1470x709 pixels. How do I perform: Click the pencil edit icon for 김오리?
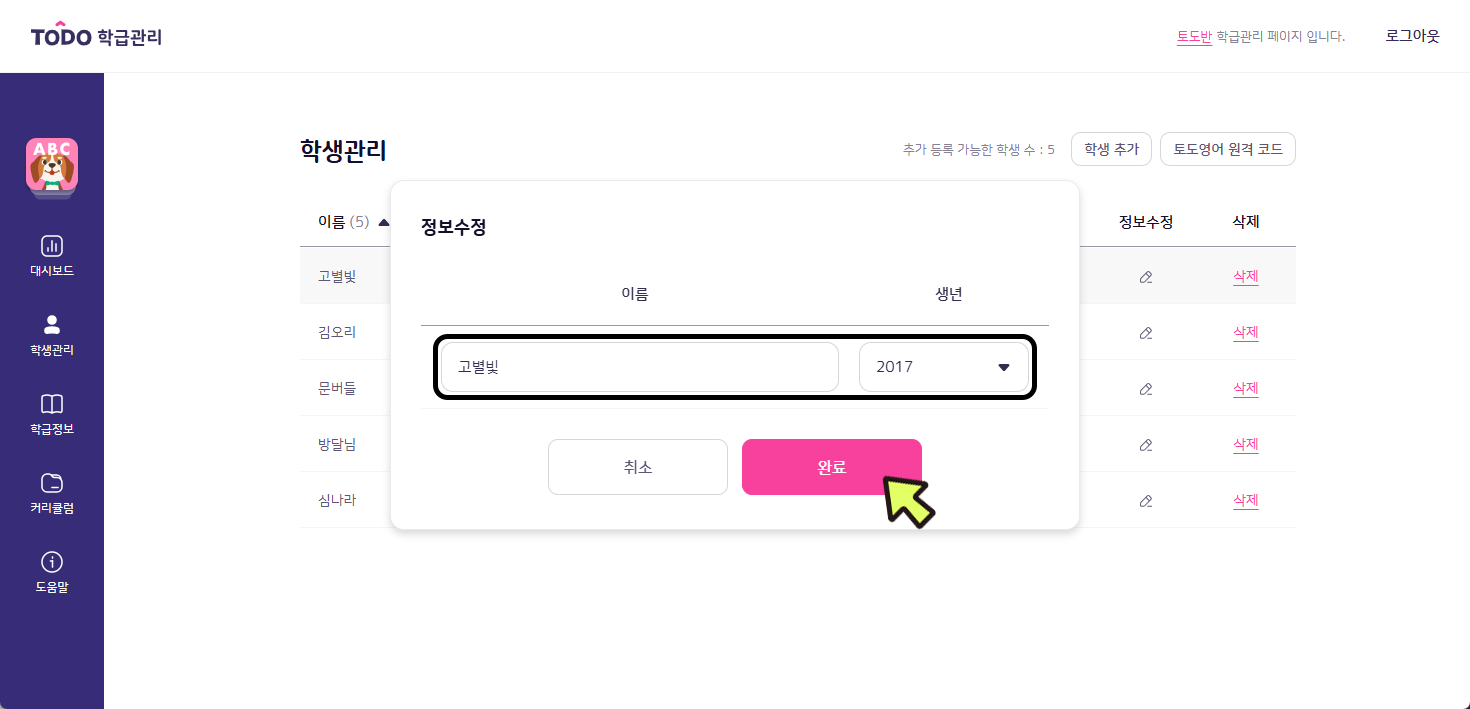pyautogui.click(x=1146, y=333)
